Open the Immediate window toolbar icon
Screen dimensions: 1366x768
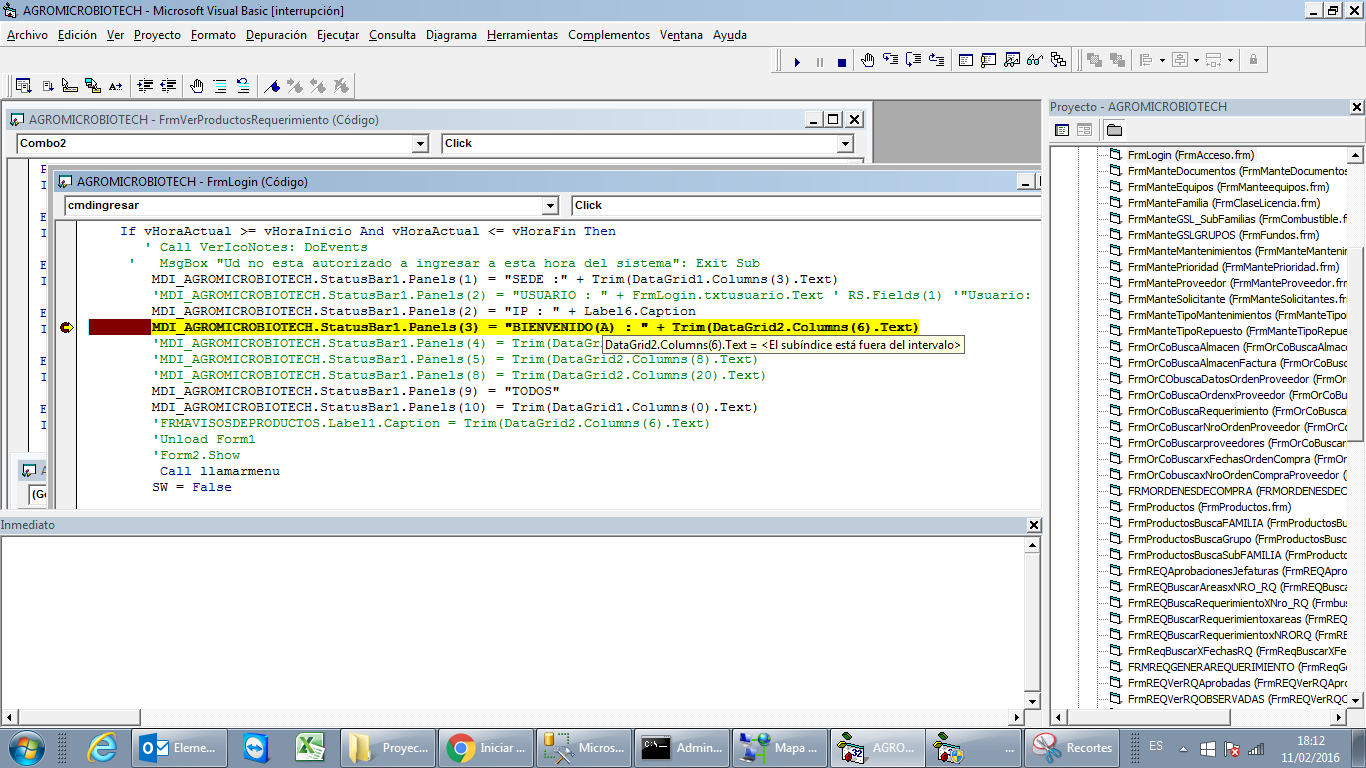tap(989, 61)
